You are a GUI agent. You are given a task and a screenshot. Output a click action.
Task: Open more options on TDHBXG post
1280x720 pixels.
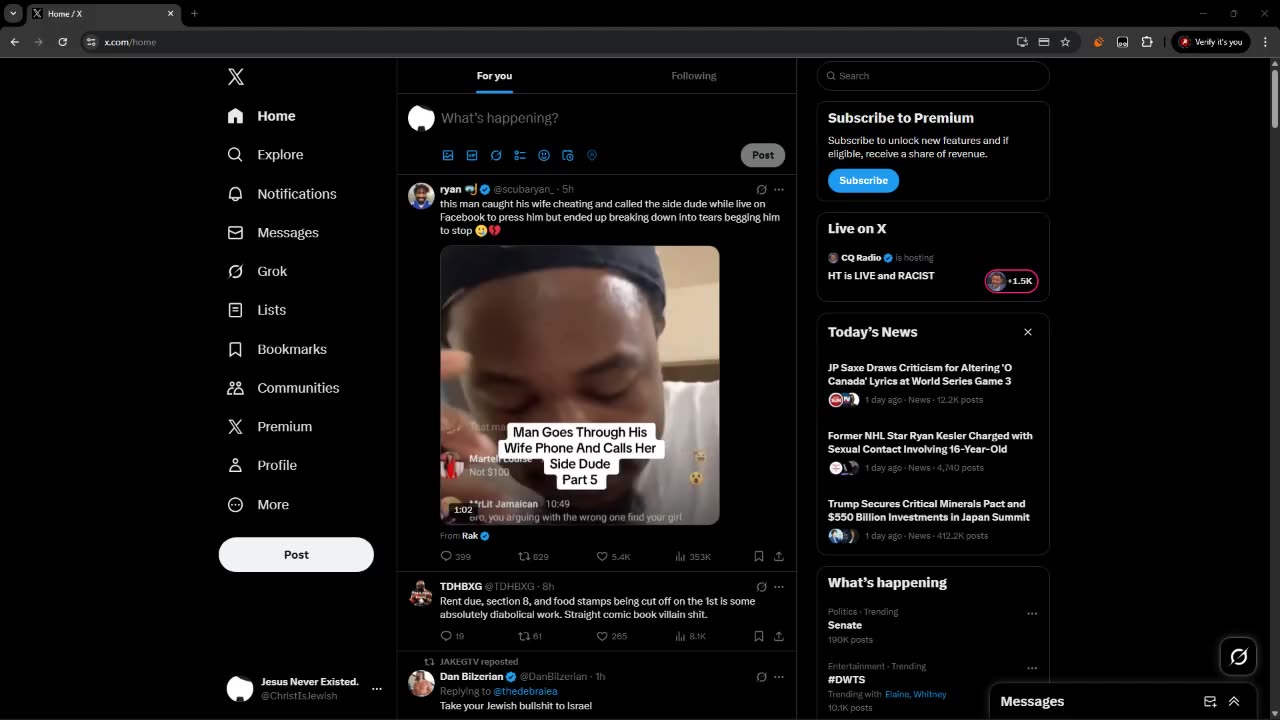779,586
